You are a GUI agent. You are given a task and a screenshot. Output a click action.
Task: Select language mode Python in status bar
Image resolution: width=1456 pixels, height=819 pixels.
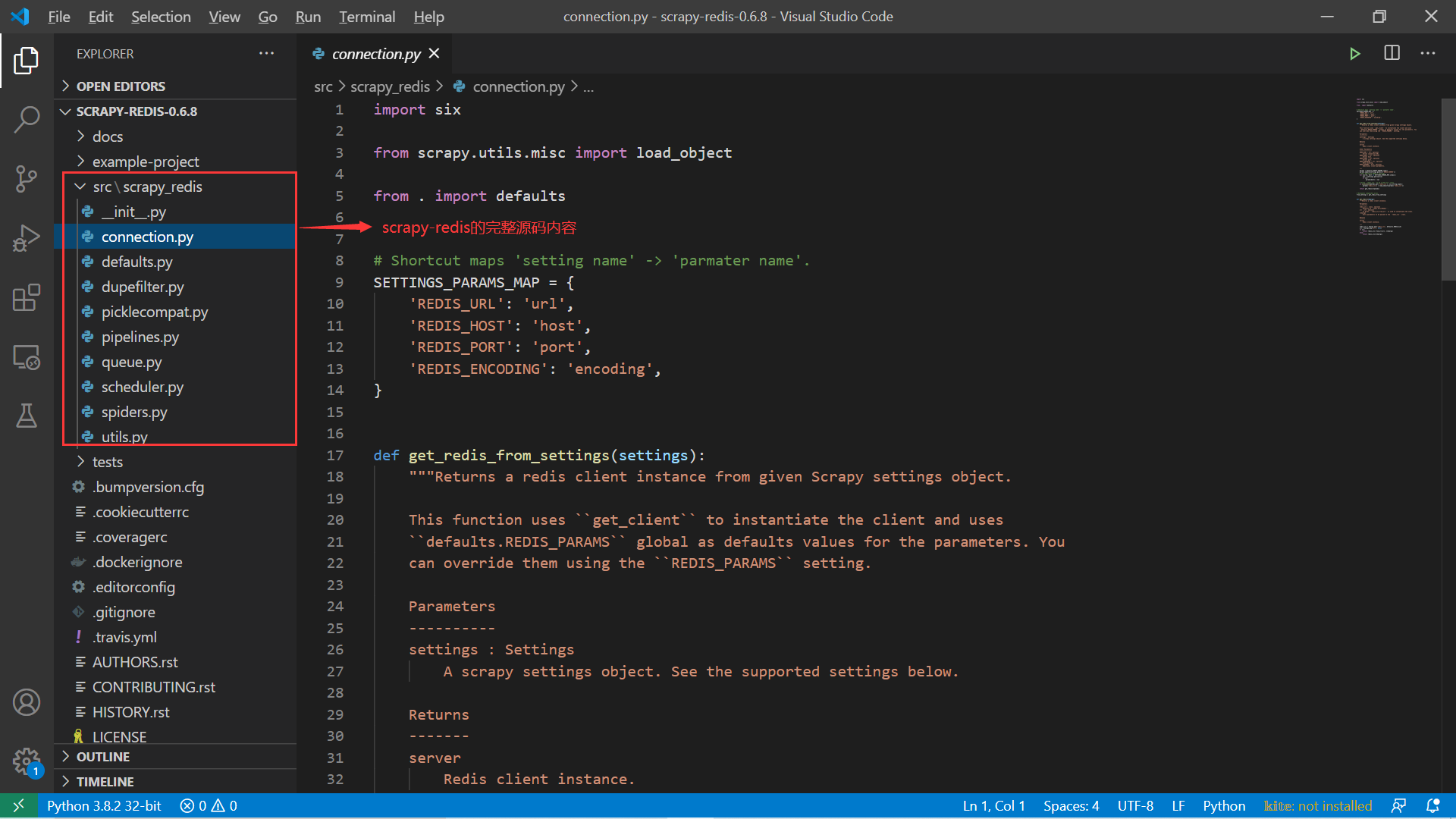(x=1224, y=805)
